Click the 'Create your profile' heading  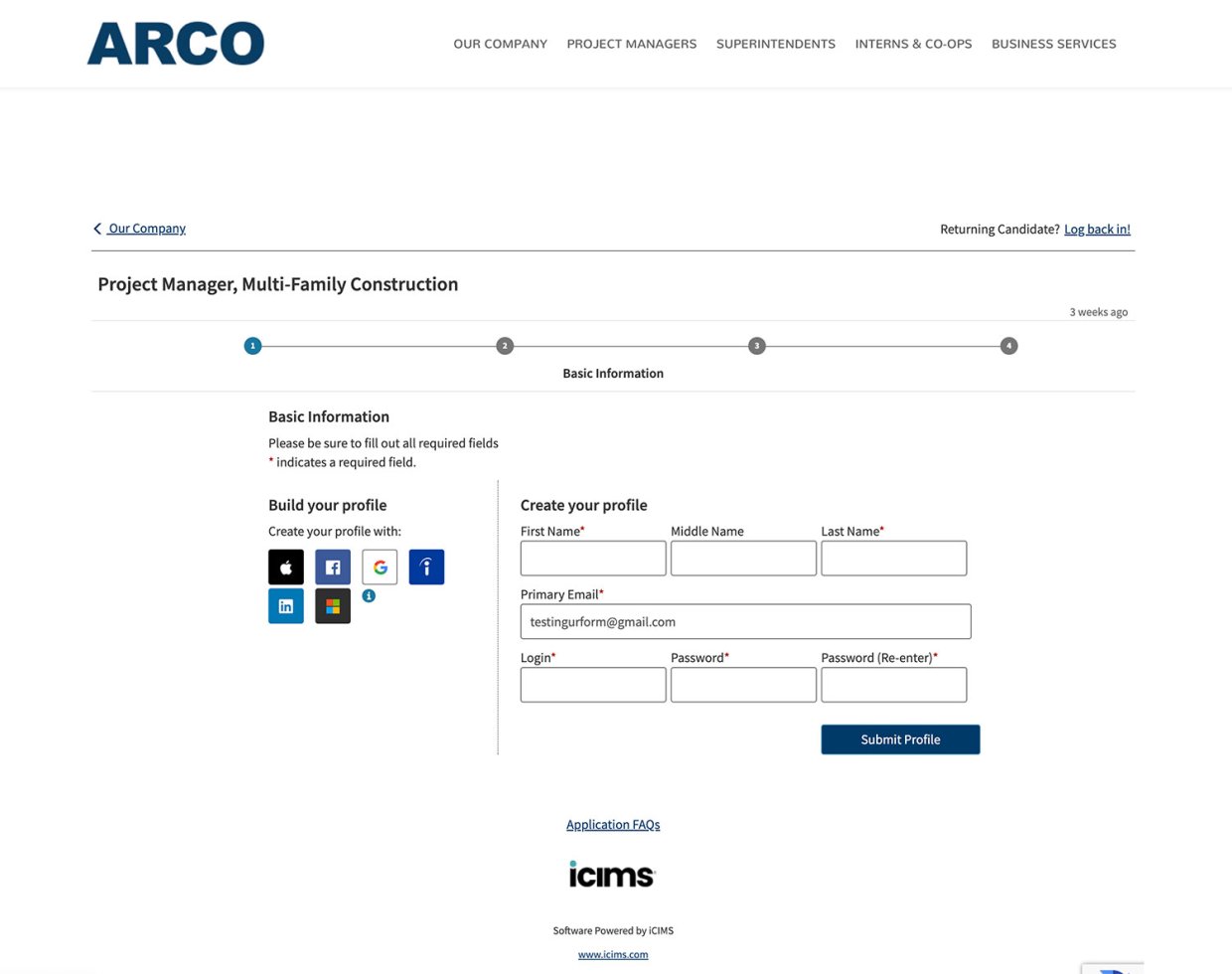pyautogui.click(x=584, y=505)
